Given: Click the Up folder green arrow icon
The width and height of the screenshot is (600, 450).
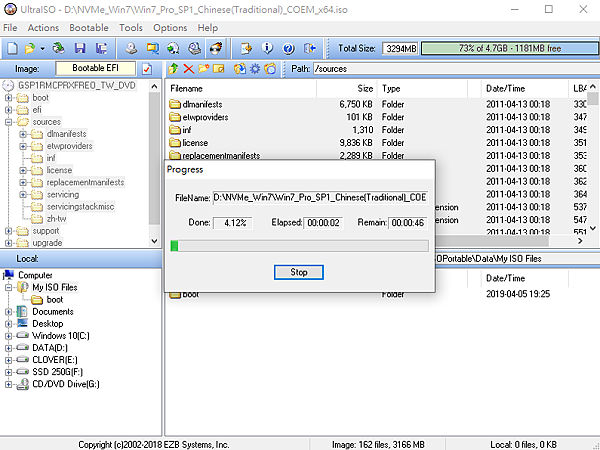Looking at the screenshot, I should [173, 69].
